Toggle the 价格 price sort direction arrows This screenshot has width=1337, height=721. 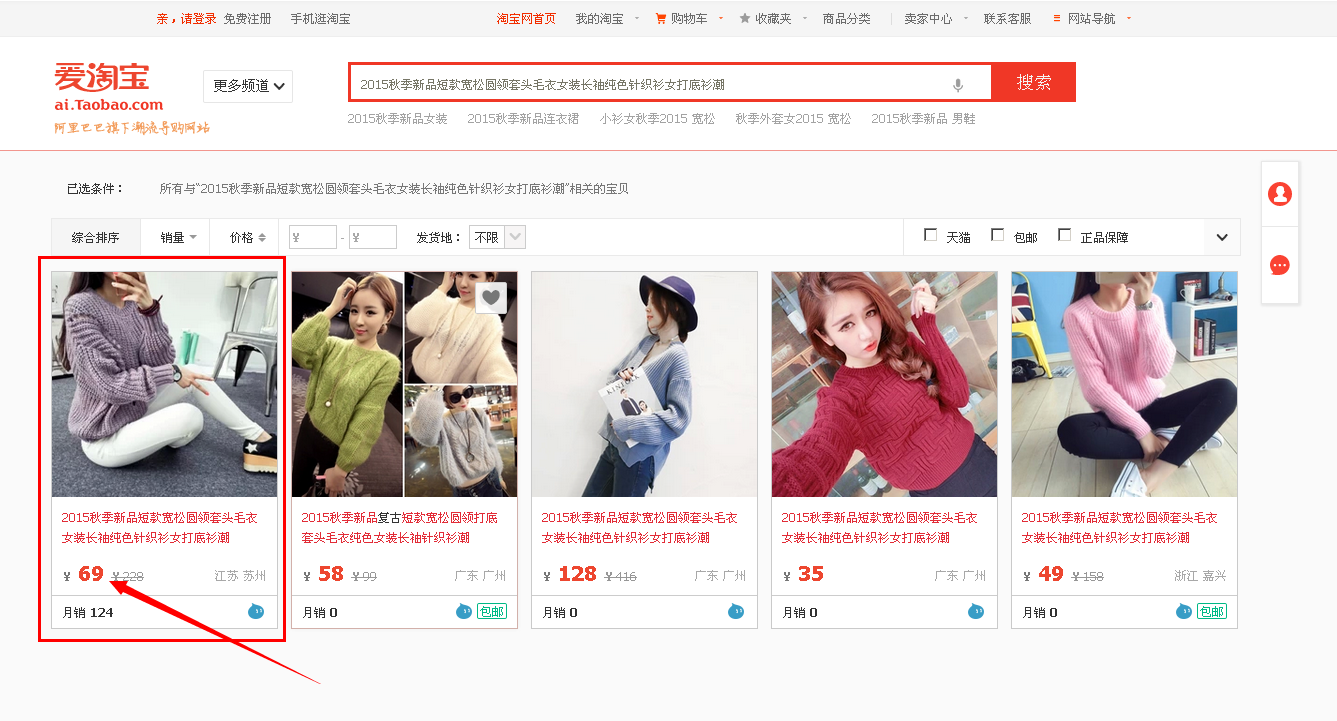point(262,236)
